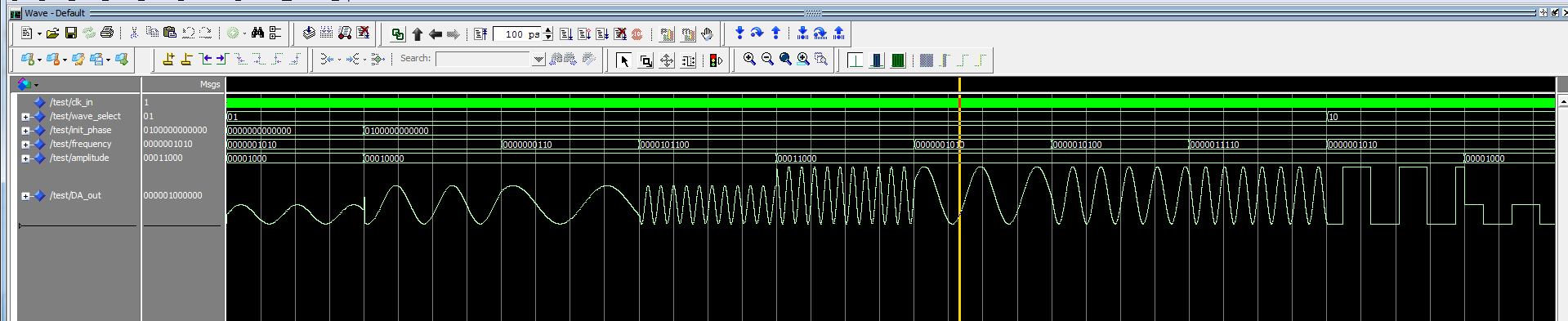The height and width of the screenshot is (321, 1568).
Task: Click the Find binoculars icon
Action: pyautogui.click(x=258, y=33)
